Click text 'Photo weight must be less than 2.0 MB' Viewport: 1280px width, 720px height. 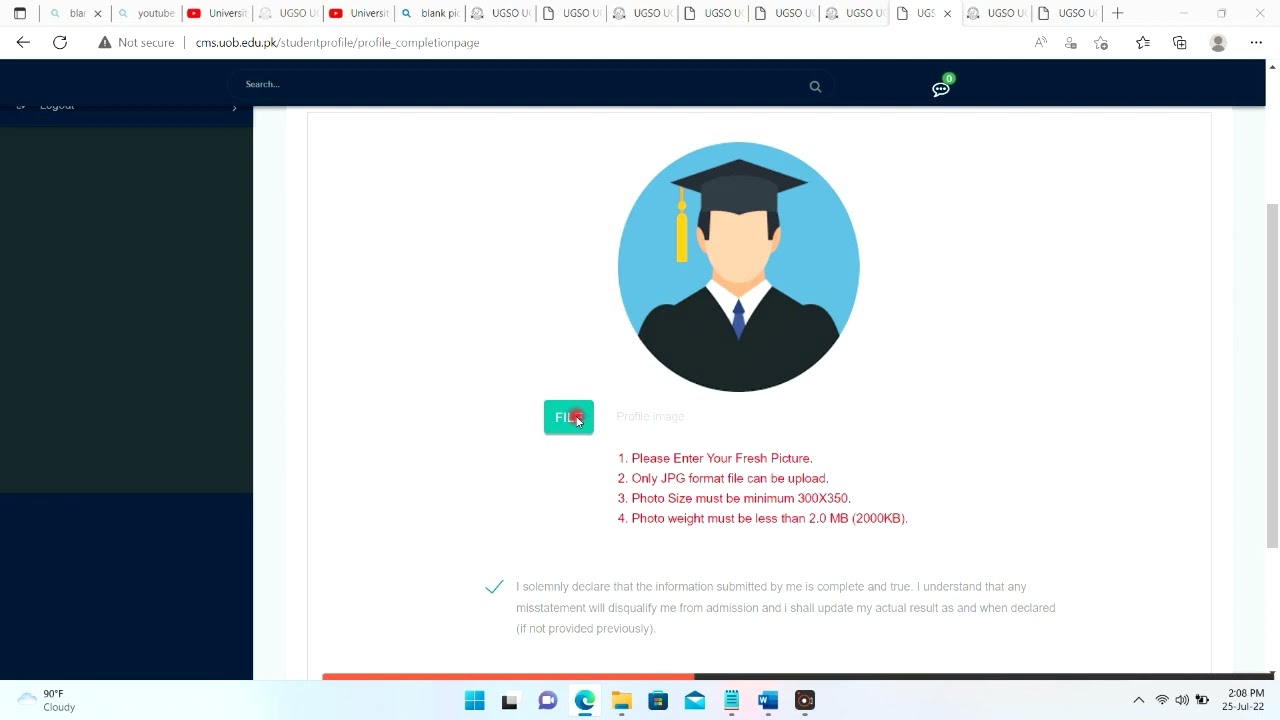[x=768, y=518]
